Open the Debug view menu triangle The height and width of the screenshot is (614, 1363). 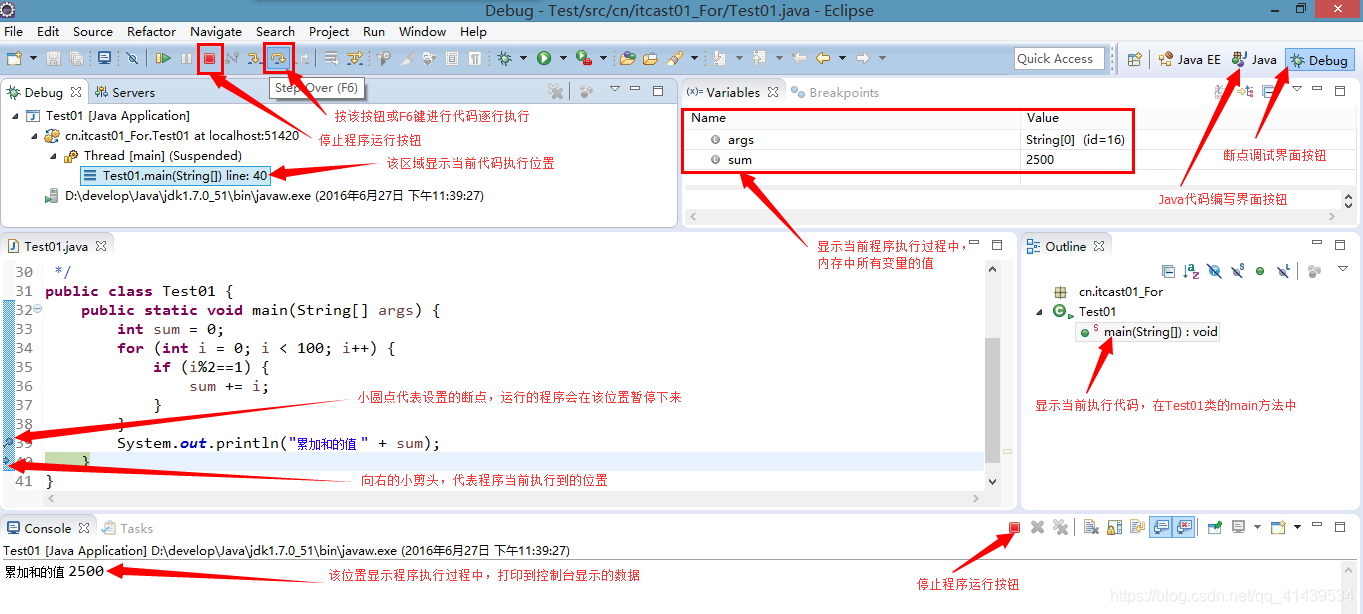click(x=615, y=90)
